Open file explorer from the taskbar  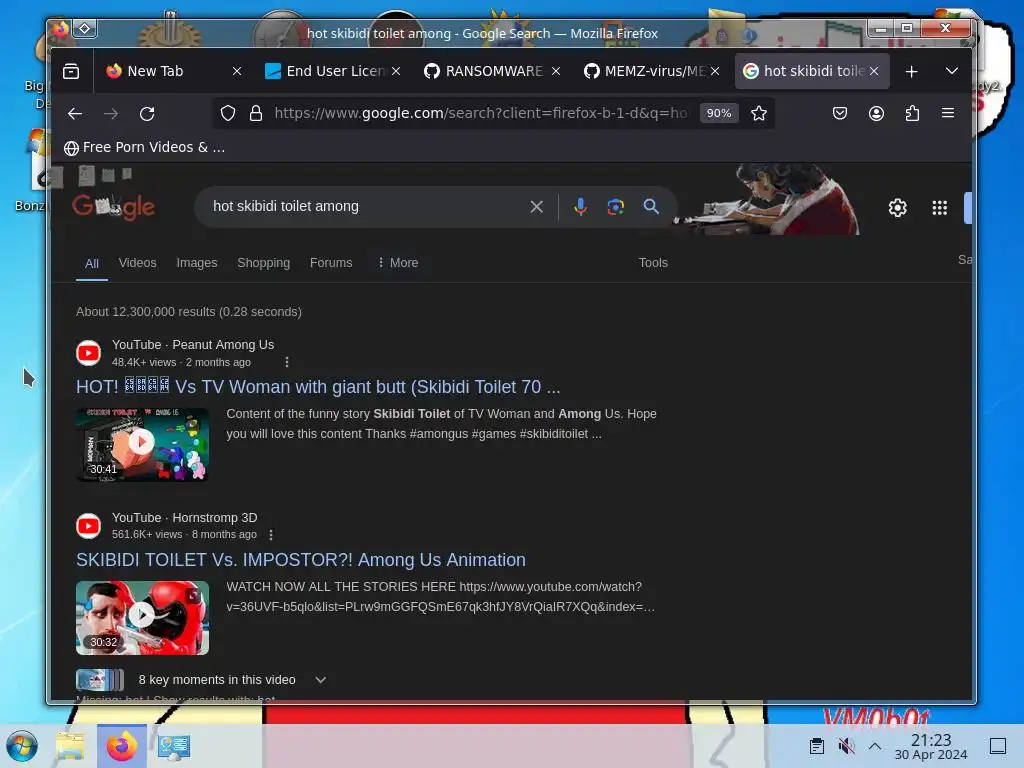click(x=71, y=746)
